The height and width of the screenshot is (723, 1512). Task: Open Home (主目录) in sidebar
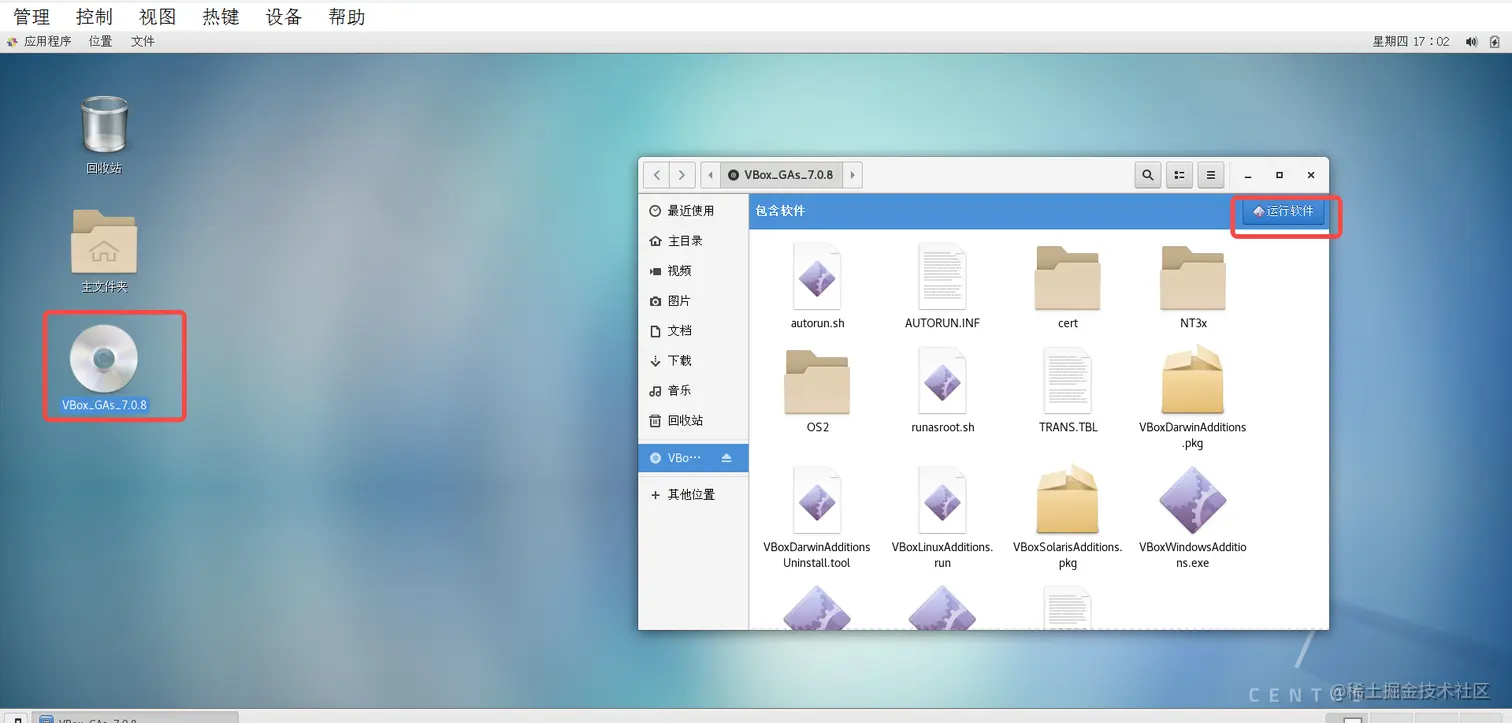694,241
